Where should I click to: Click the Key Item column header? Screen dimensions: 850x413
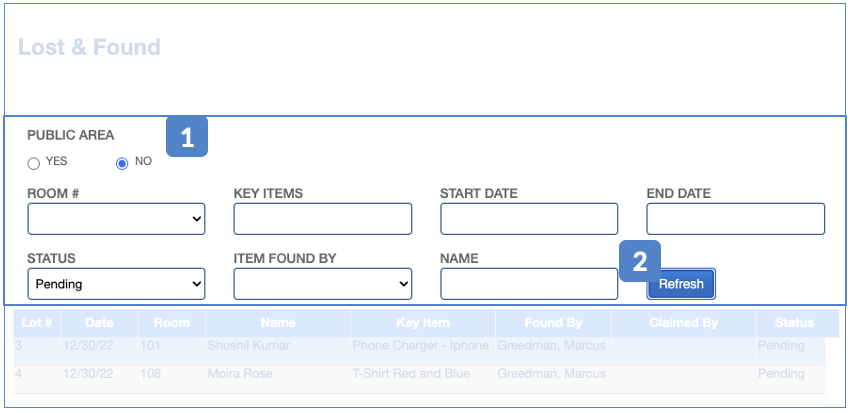tap(422, 323)
